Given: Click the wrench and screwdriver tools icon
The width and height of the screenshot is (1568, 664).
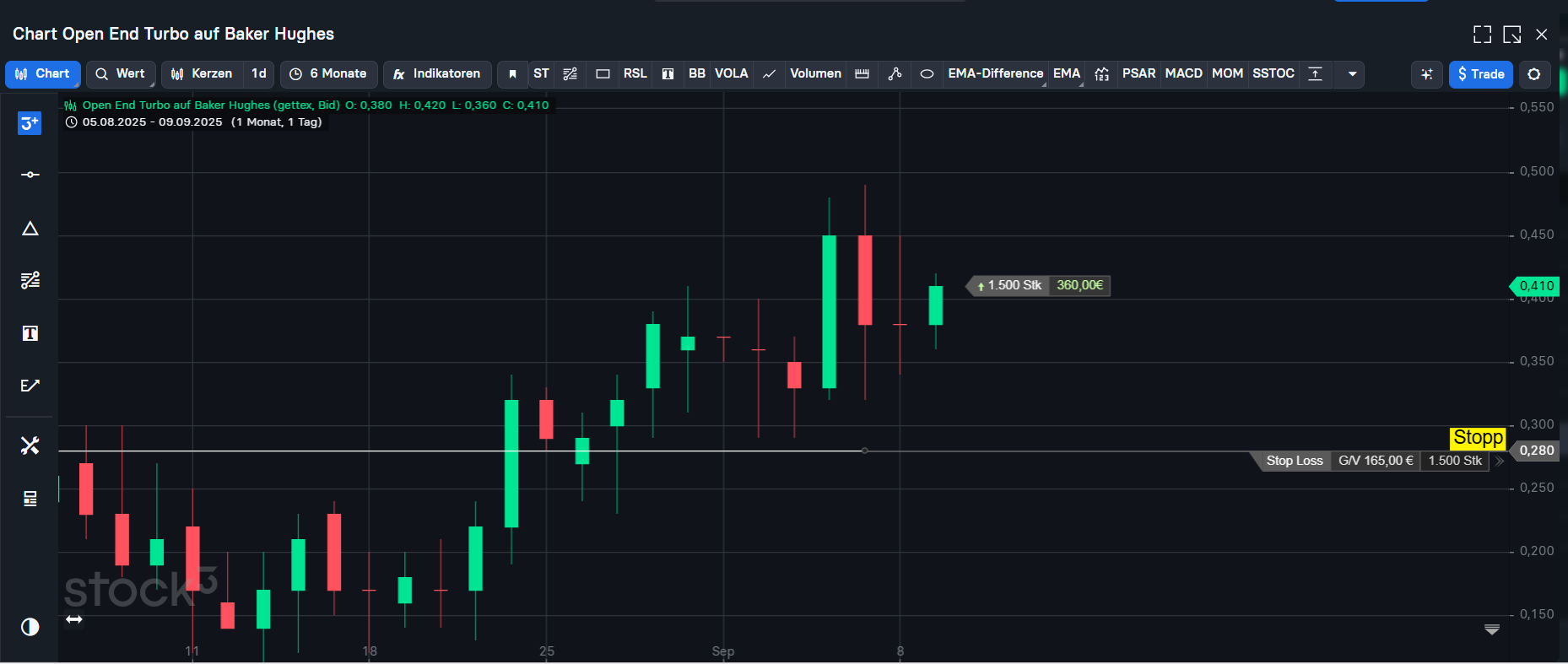Looking at the screenshot, I should click(30, 445).
